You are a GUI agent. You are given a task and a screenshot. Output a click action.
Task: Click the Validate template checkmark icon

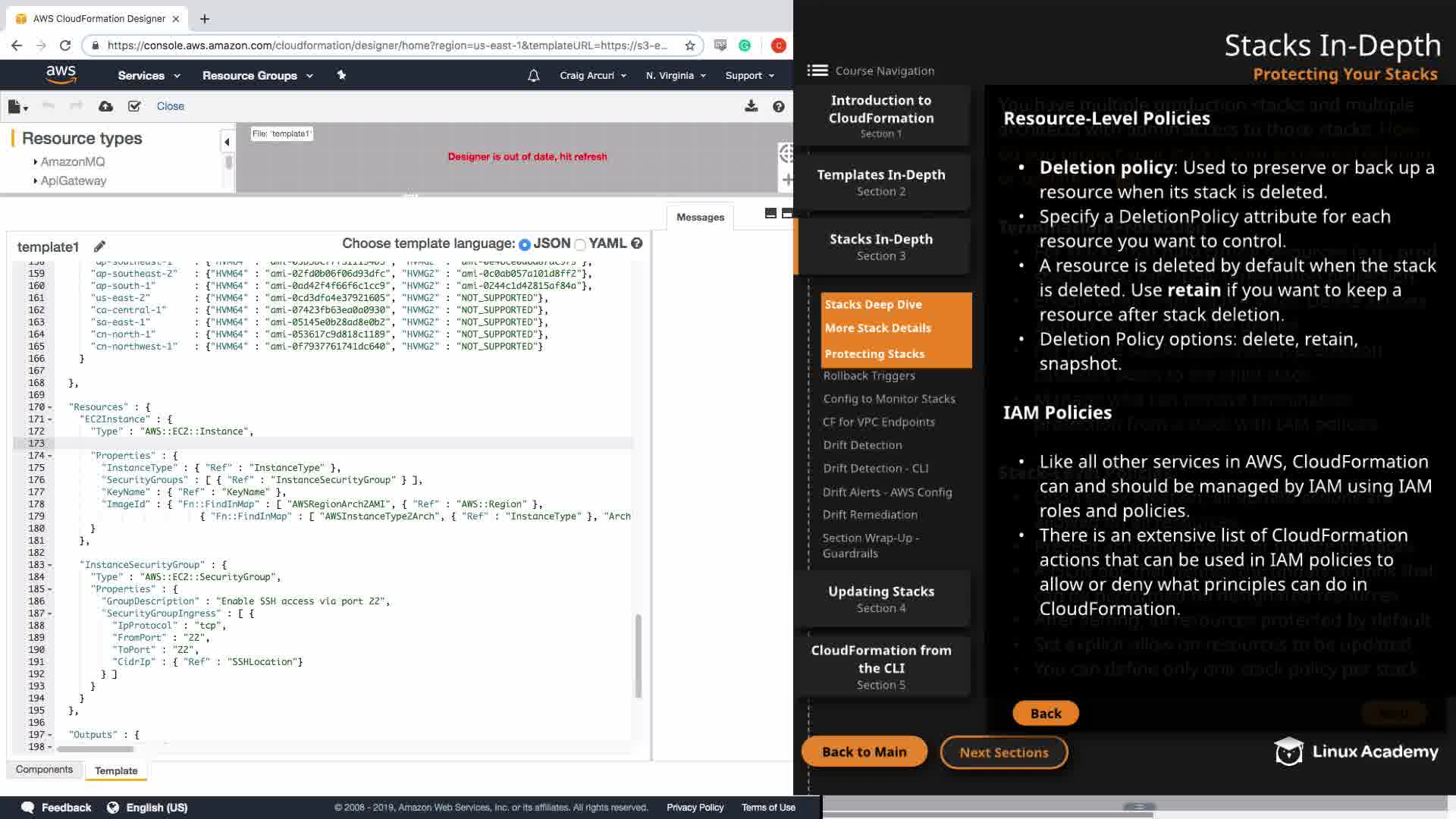pos(134,106)
